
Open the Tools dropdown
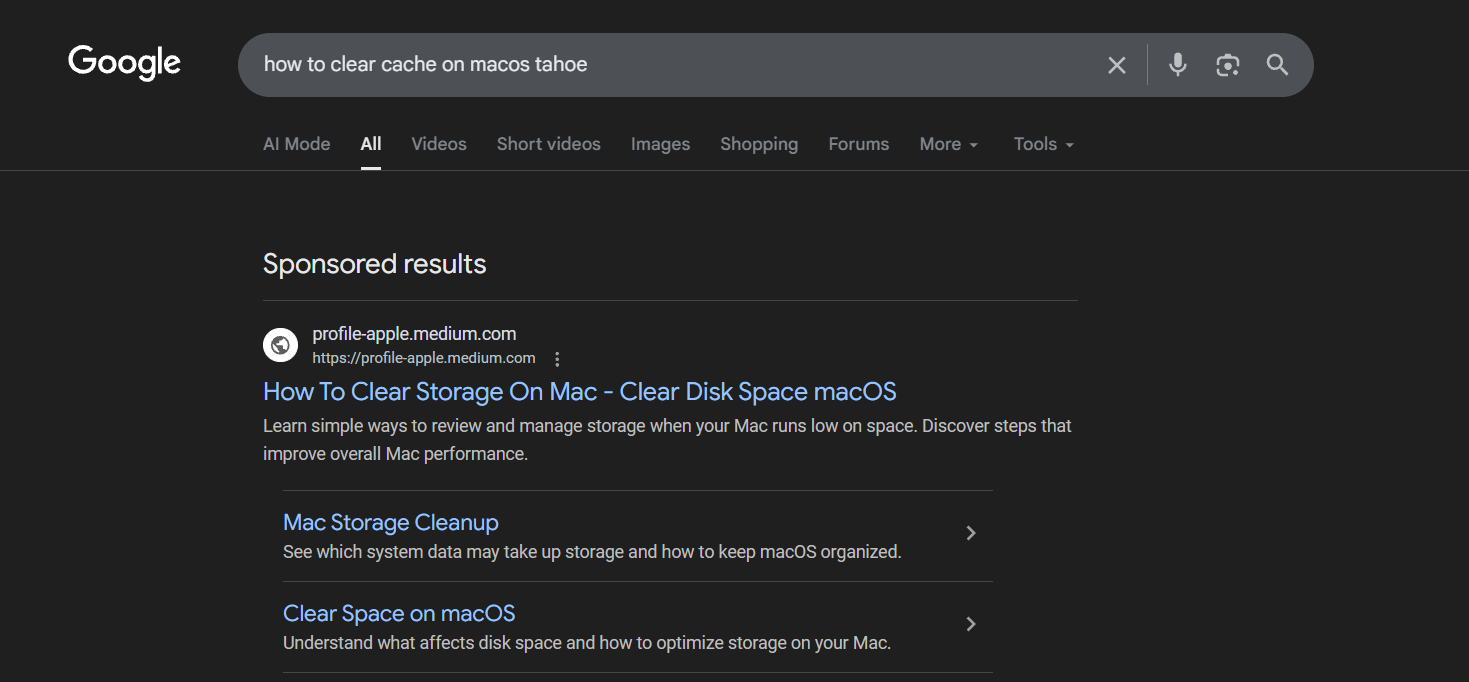pyautogui.click(x=1043, y=144)
